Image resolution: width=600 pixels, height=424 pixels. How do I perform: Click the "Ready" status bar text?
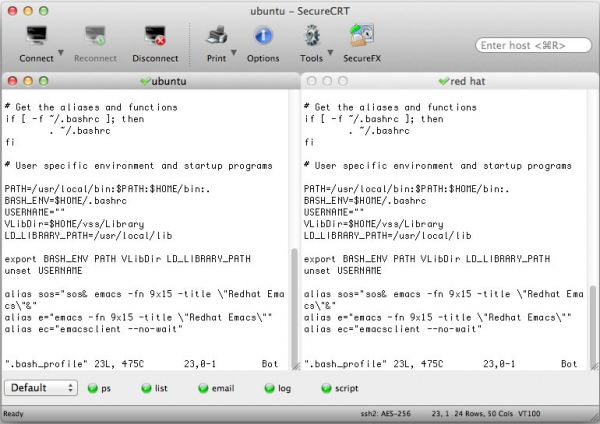pyautogui.click(x=13, y=414)
